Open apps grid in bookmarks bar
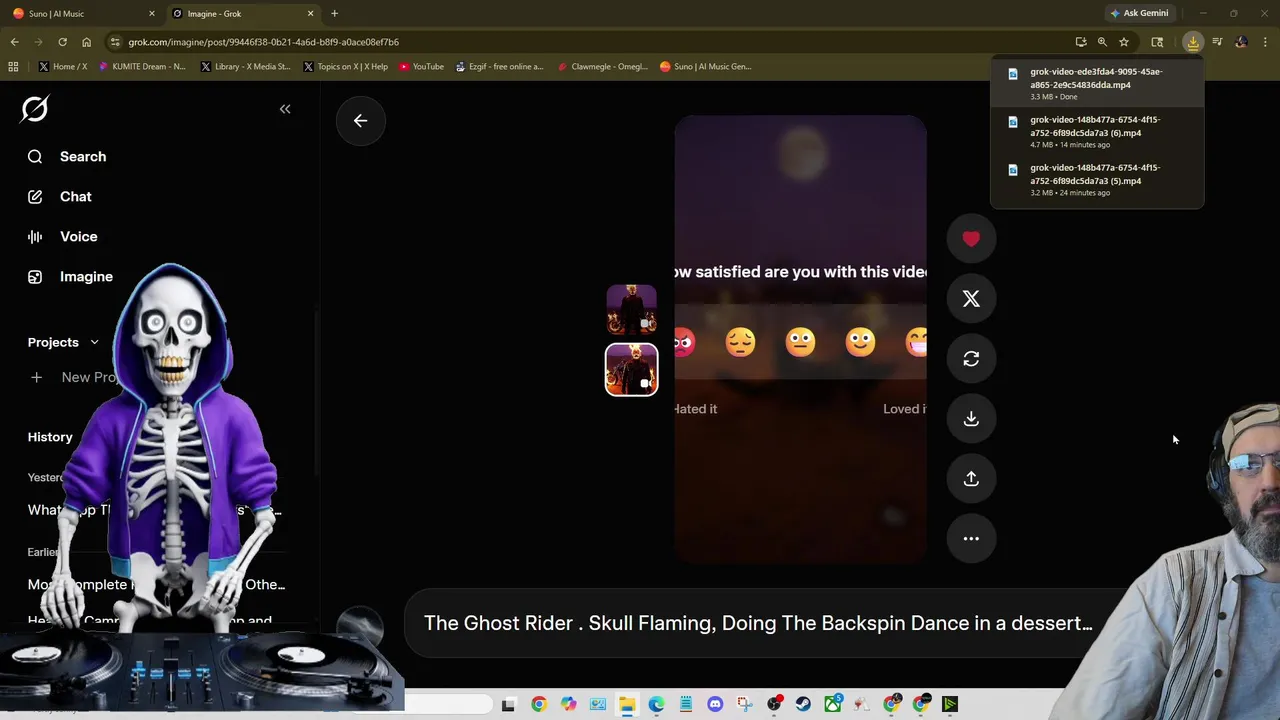Image resolution: width=1280 pixels, height=720 pixels. point(13,66)
